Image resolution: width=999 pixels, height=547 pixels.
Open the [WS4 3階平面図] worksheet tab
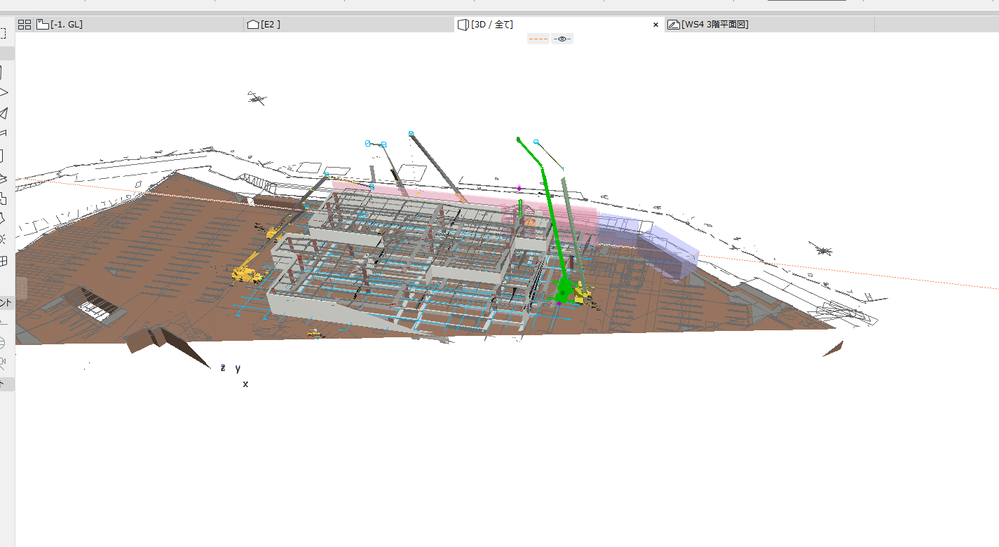[x=769, y=25]
